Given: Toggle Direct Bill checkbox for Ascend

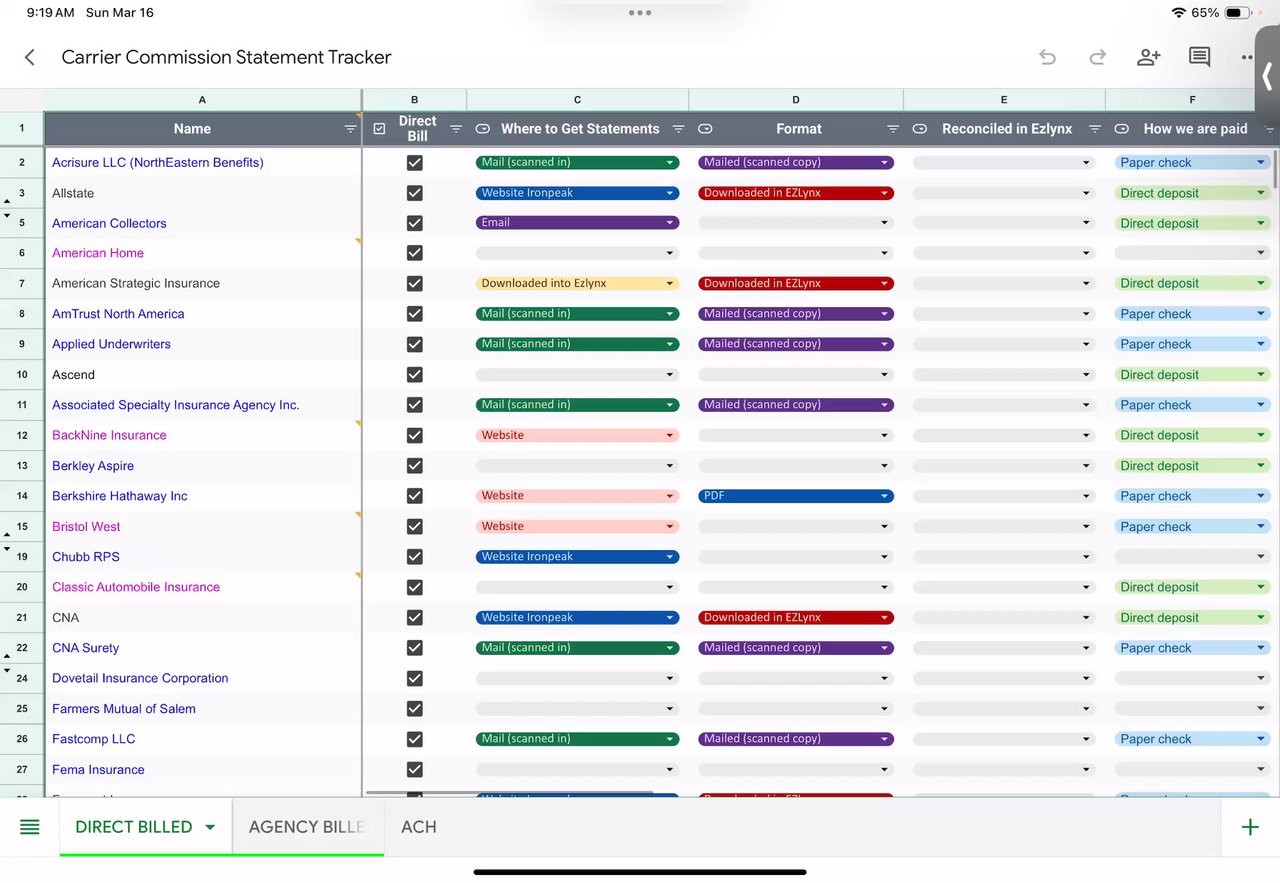Looking at the screenshot, I should tap(415, 375).
